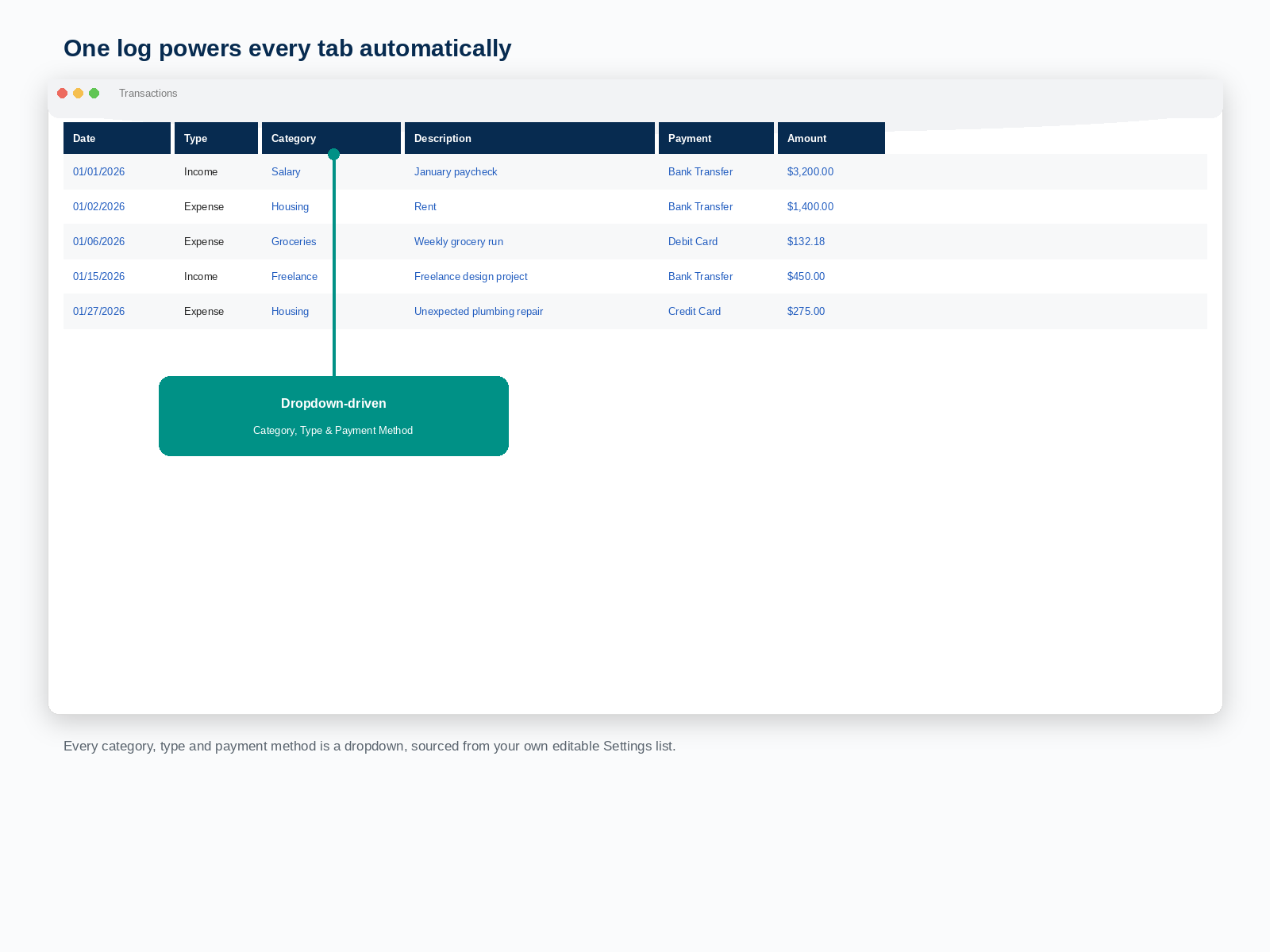Click date cell 01/27/2026
Image resolution: width=1270 pixels, height=952 pixels.
tap(98, 312)
